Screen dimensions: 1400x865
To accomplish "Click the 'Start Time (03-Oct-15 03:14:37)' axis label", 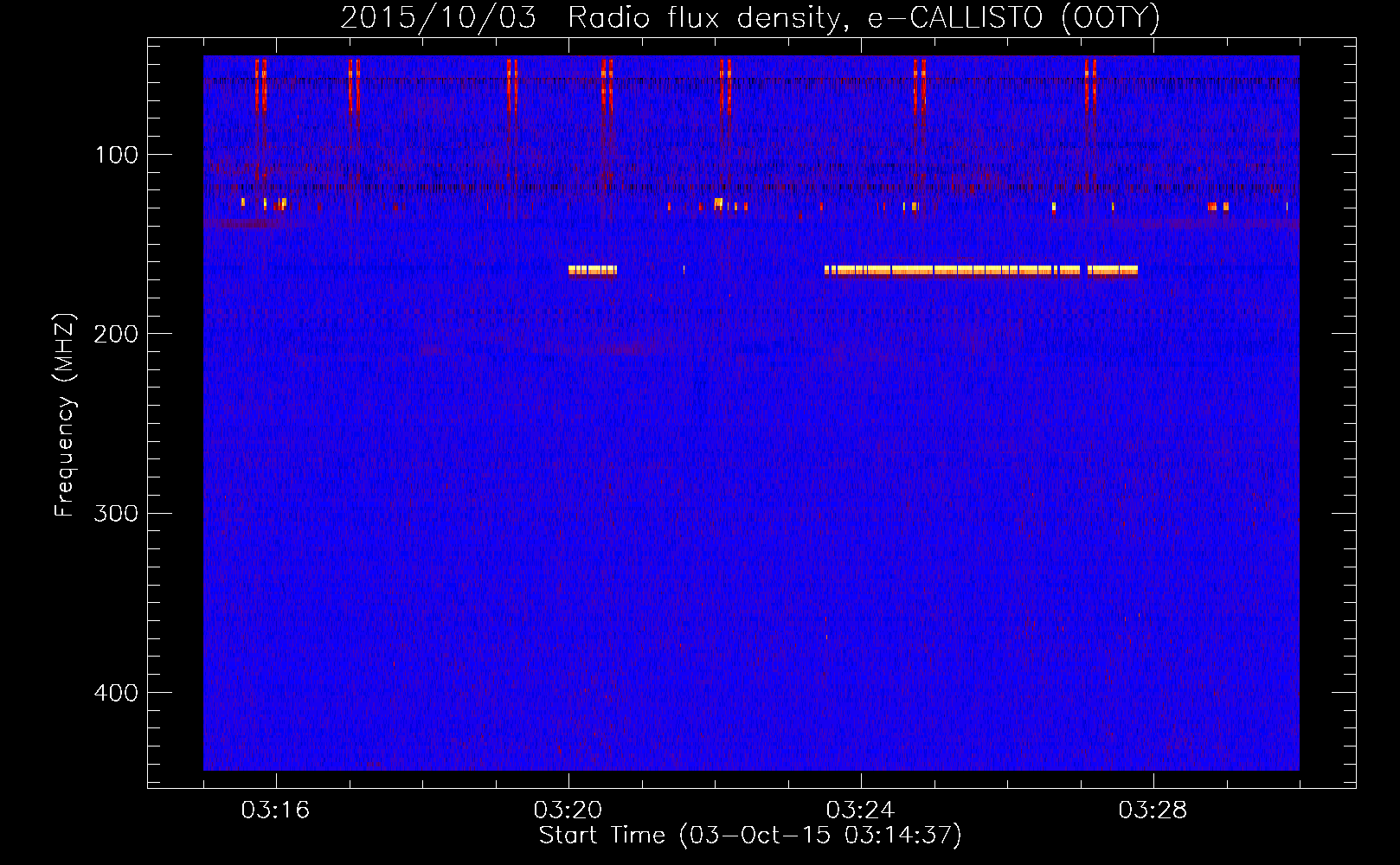I will point(750,836).
